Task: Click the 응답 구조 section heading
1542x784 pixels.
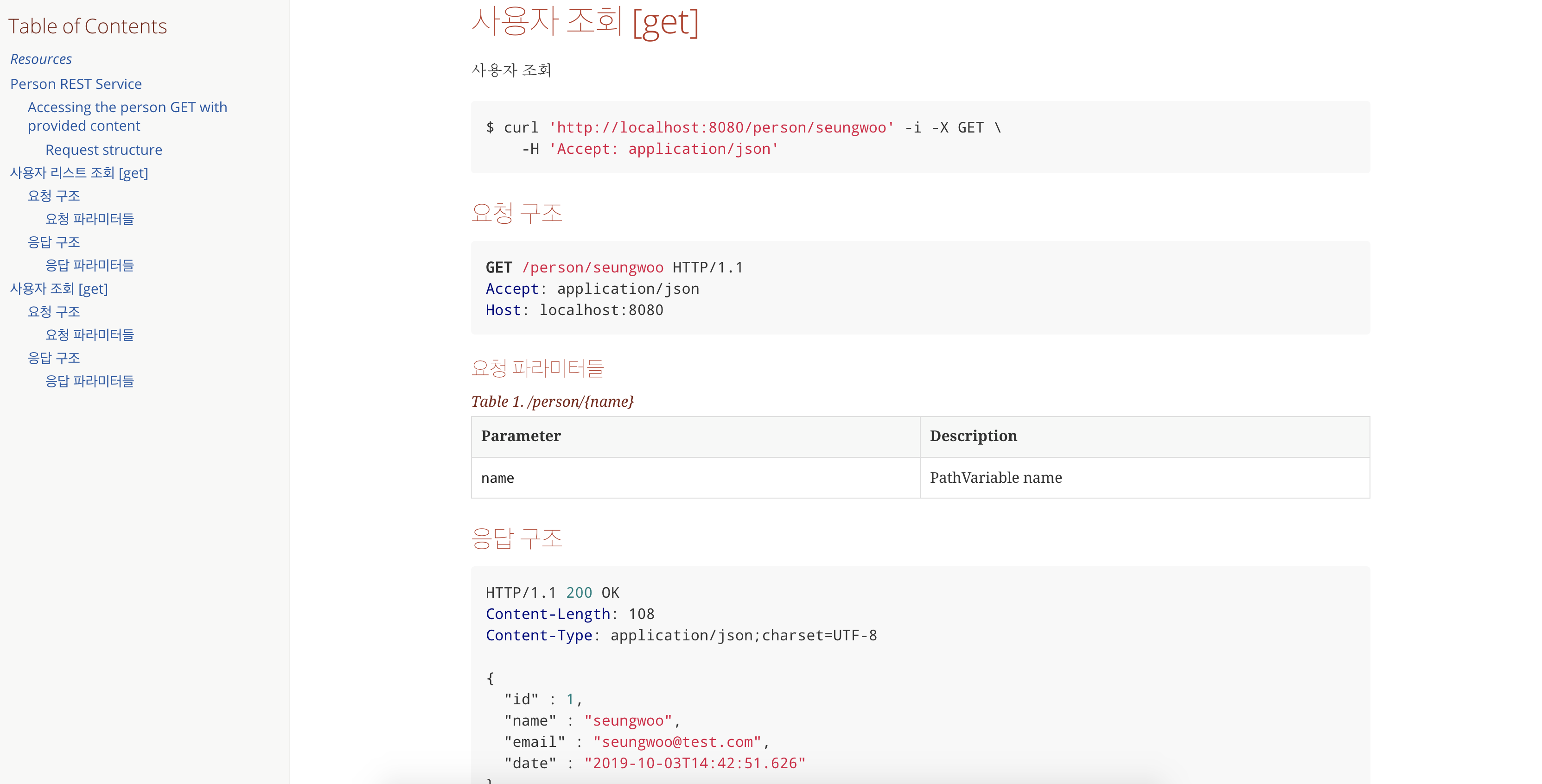Action: [516, 538]
